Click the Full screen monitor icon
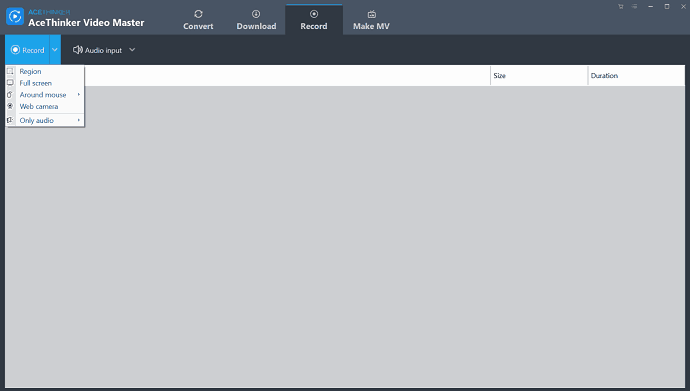 point(10,83)
